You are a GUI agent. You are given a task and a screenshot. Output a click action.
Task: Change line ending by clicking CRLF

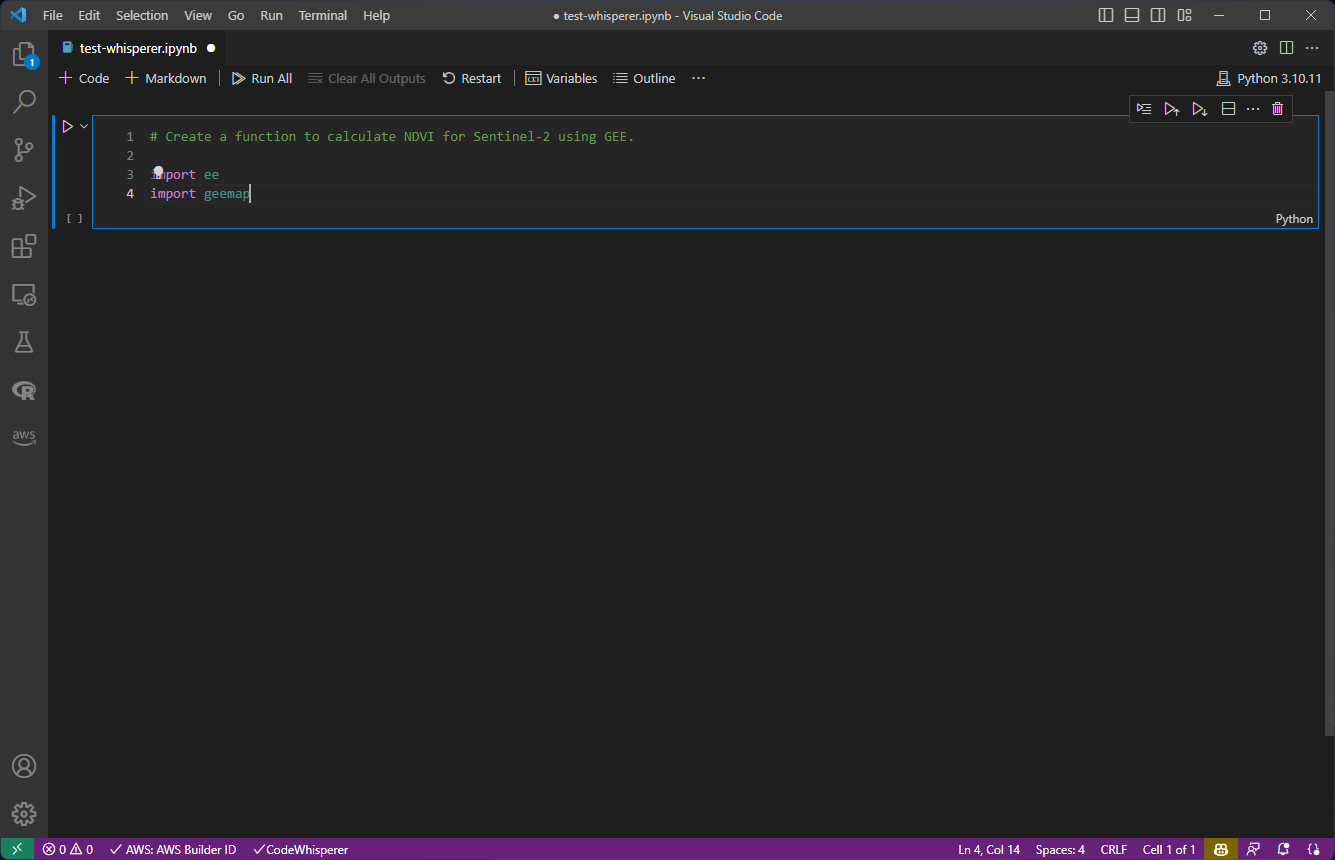pyautogui.click(x=1113, y=849)
